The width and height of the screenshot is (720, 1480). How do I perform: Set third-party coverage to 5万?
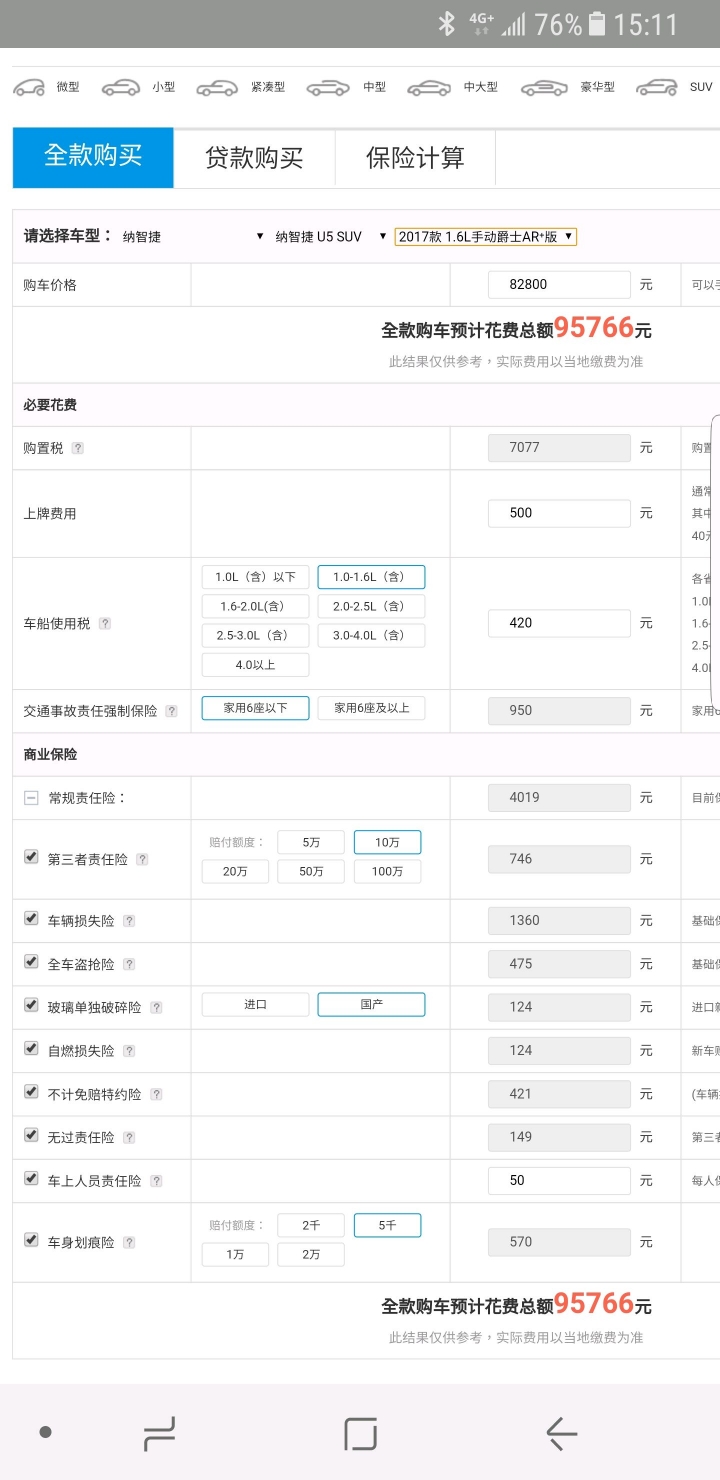pyautogui.click(x=311, y=842)
